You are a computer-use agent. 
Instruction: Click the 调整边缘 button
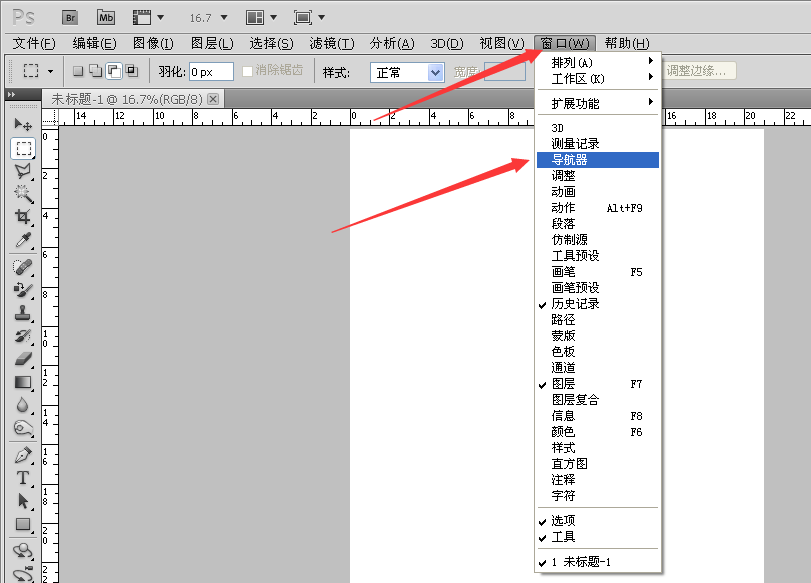click(699, 71)
